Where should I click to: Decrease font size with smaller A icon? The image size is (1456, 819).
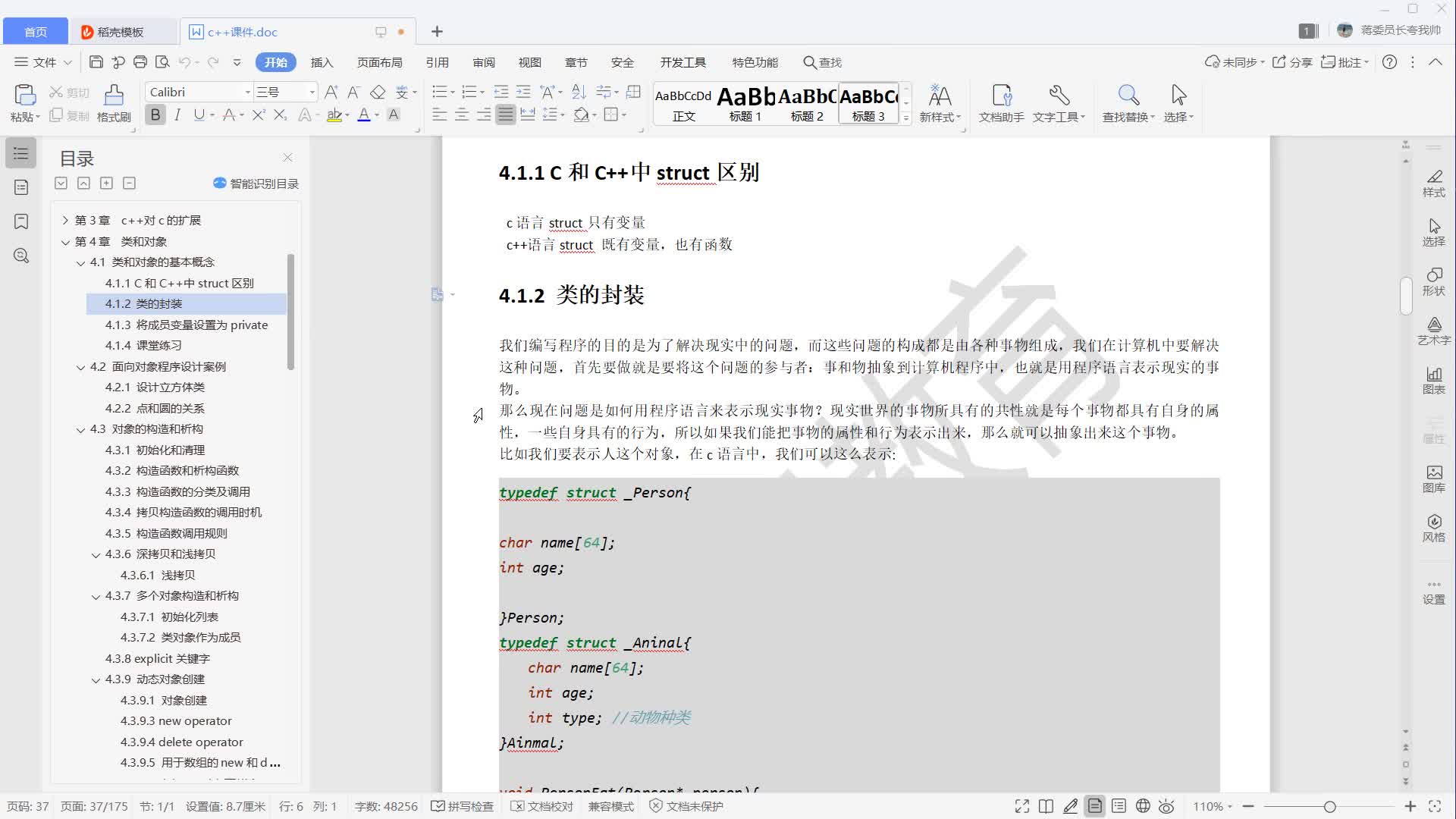[353, 92]
